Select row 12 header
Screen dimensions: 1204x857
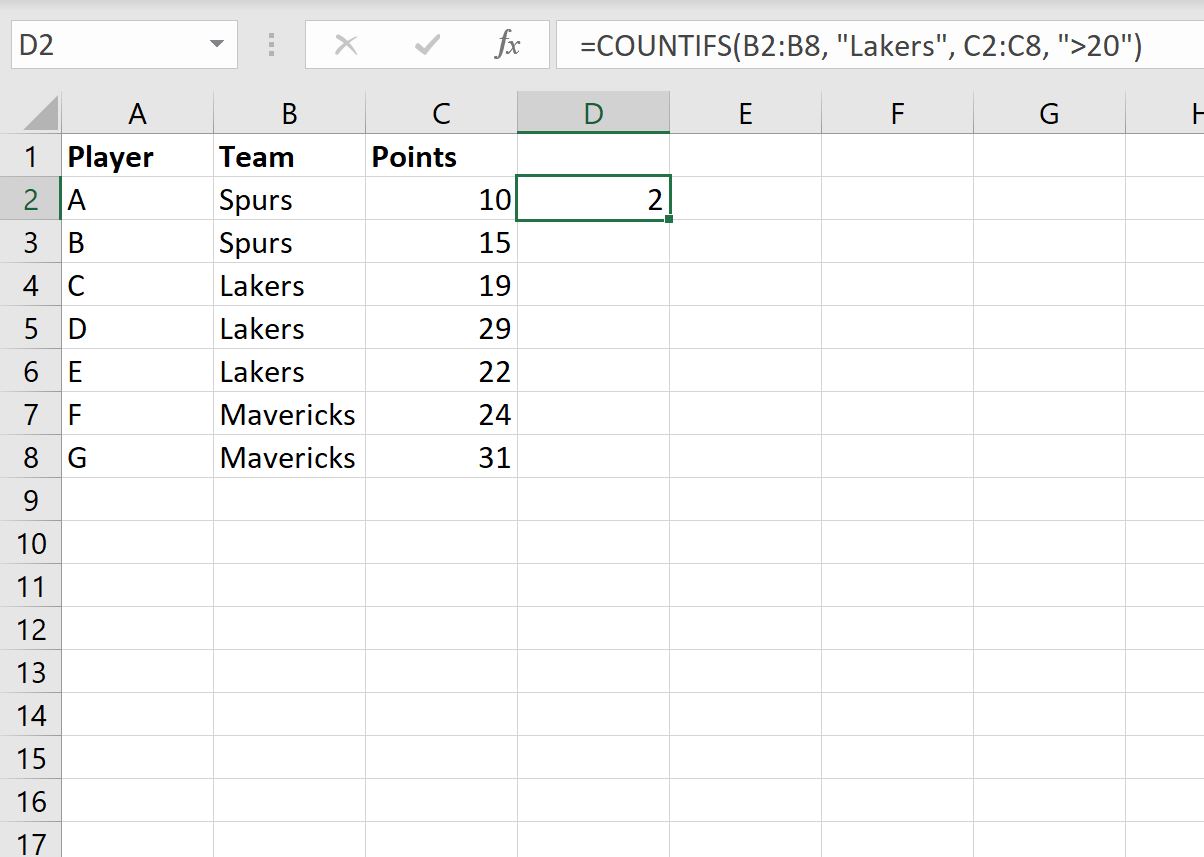point(31,629)
